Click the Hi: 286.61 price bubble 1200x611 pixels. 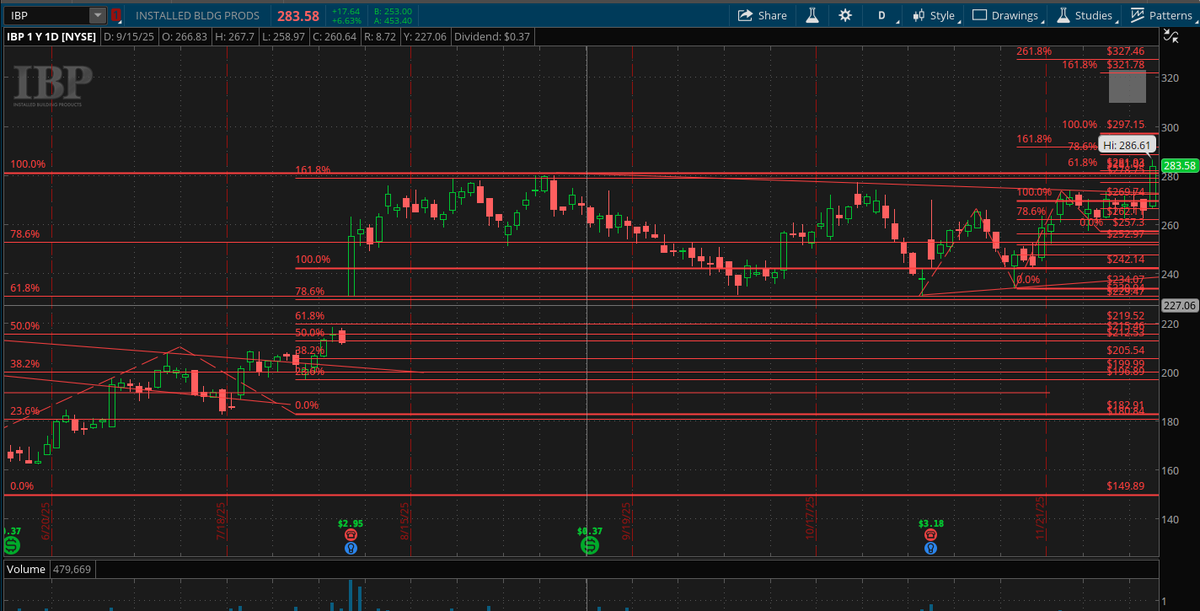(x=1128, y=145)
